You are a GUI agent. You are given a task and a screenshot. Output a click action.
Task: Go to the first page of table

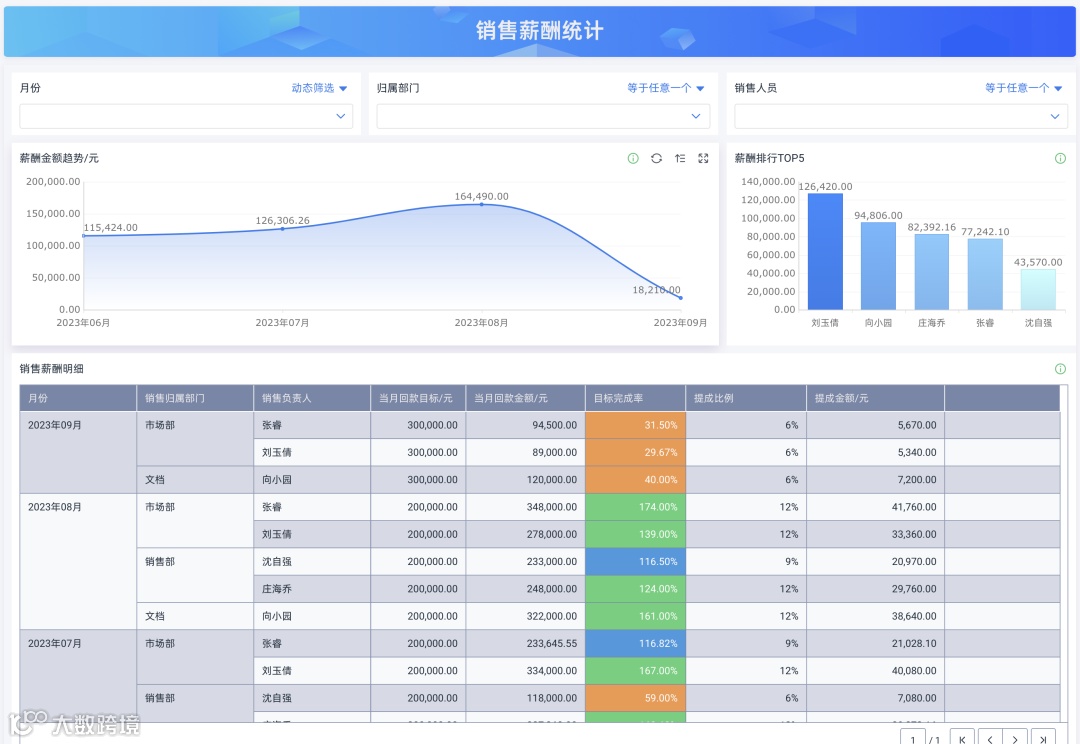click(962, 738)
